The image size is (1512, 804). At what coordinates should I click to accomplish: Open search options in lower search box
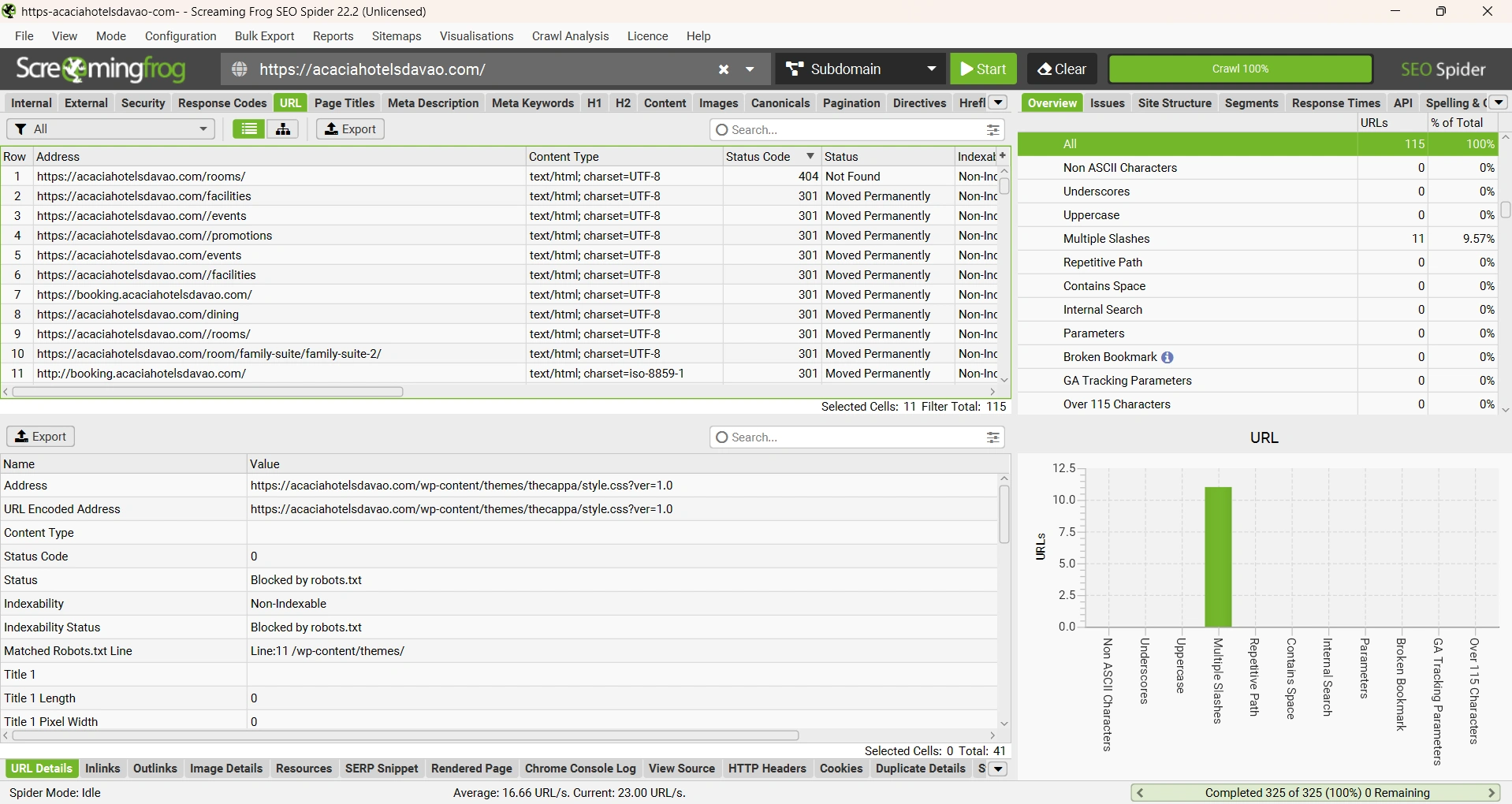pyautogui.click(x=992, y=437)
